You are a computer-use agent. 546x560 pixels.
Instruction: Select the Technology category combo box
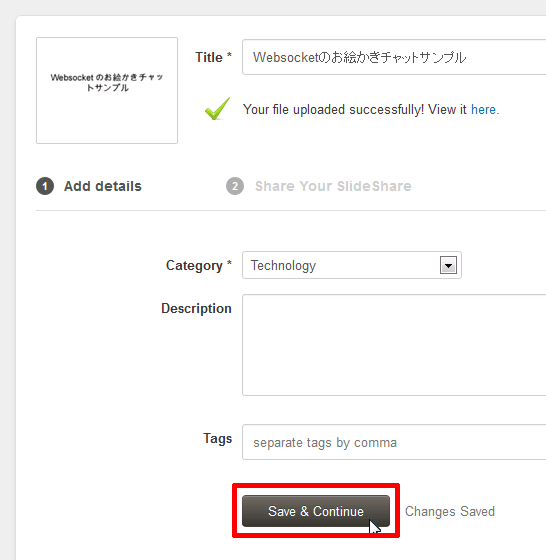[352, 265]
